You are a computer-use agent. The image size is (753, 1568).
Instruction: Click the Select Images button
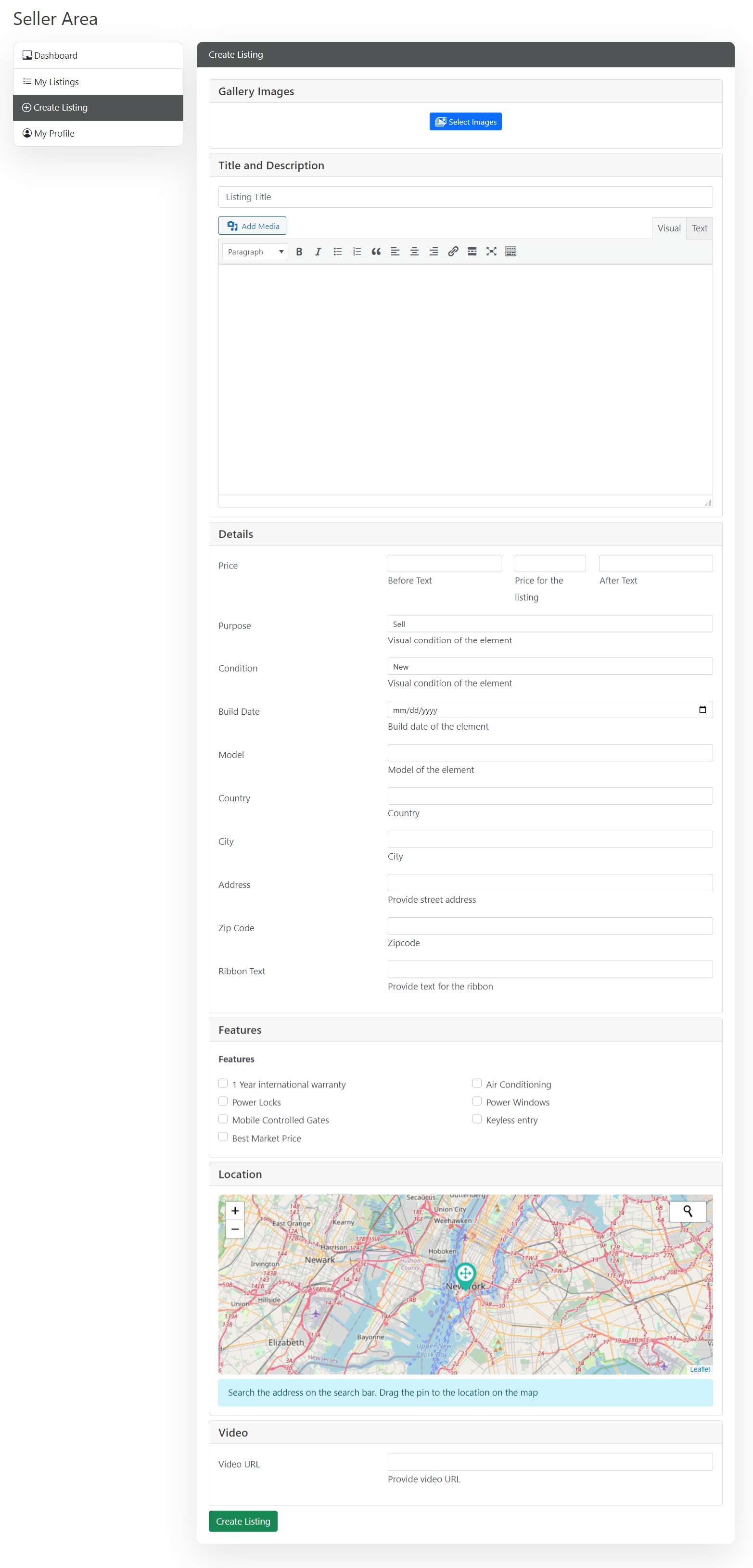pos(466,122)
